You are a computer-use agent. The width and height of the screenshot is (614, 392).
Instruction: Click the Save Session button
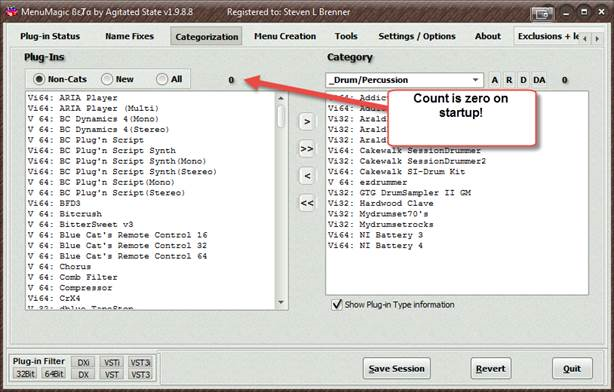point(396,369)
